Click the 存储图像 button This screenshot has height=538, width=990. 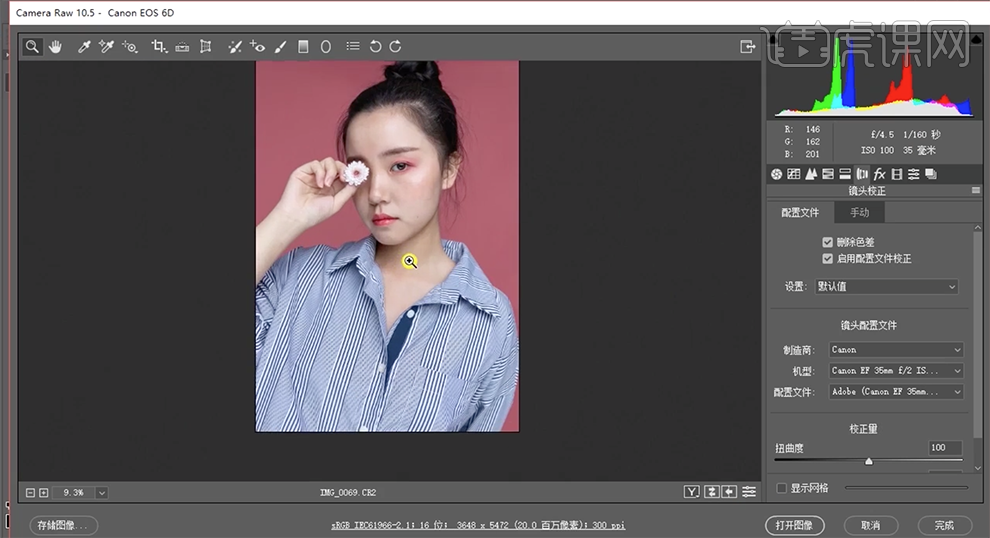(x=64, y=525)
